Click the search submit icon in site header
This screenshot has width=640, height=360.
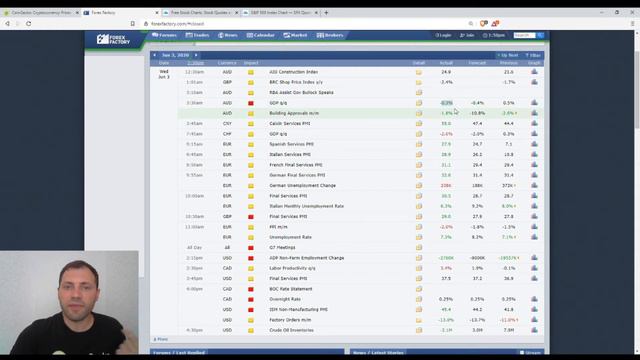tap(540, 36)
